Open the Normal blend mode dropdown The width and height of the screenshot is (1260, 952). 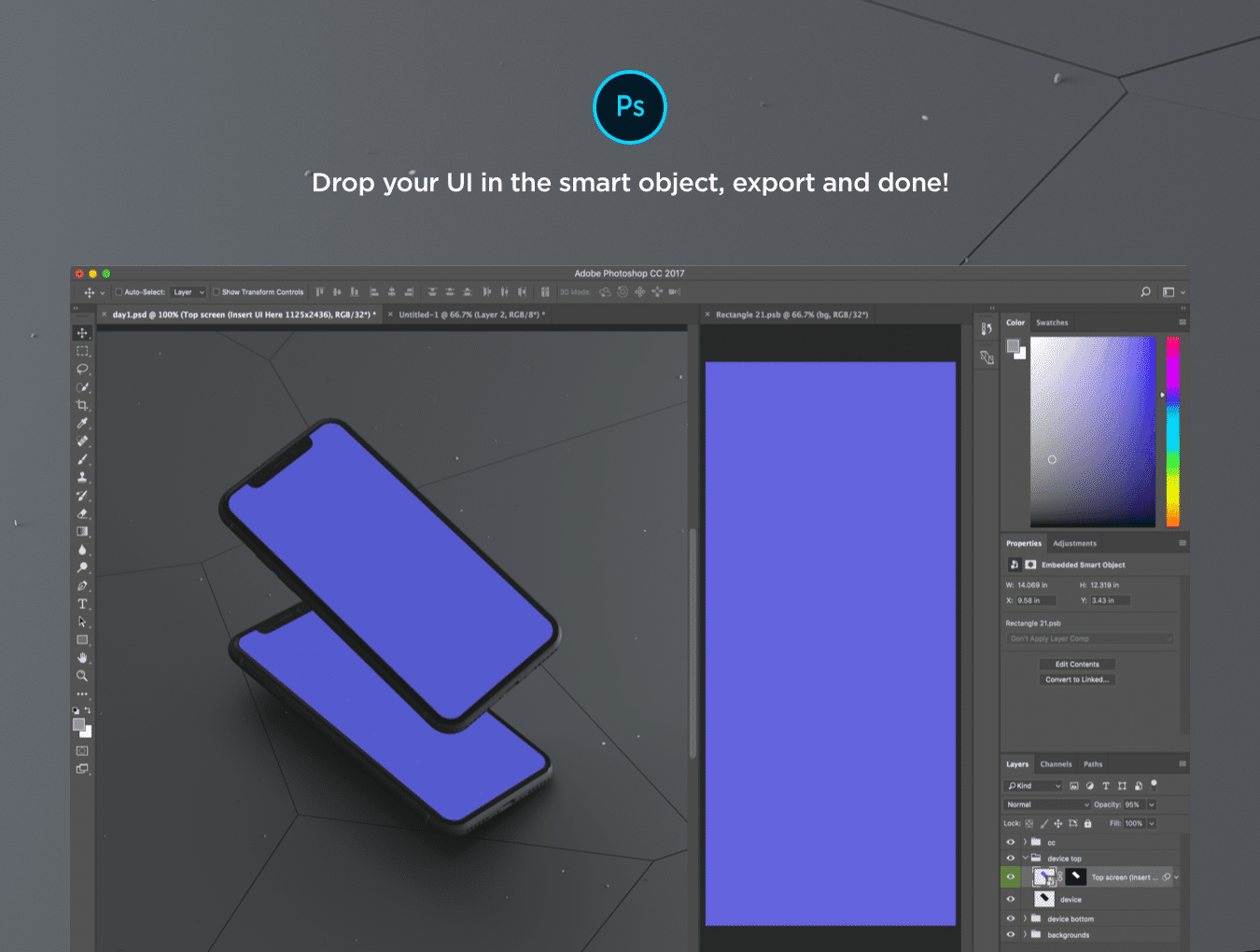(1046, 805)
